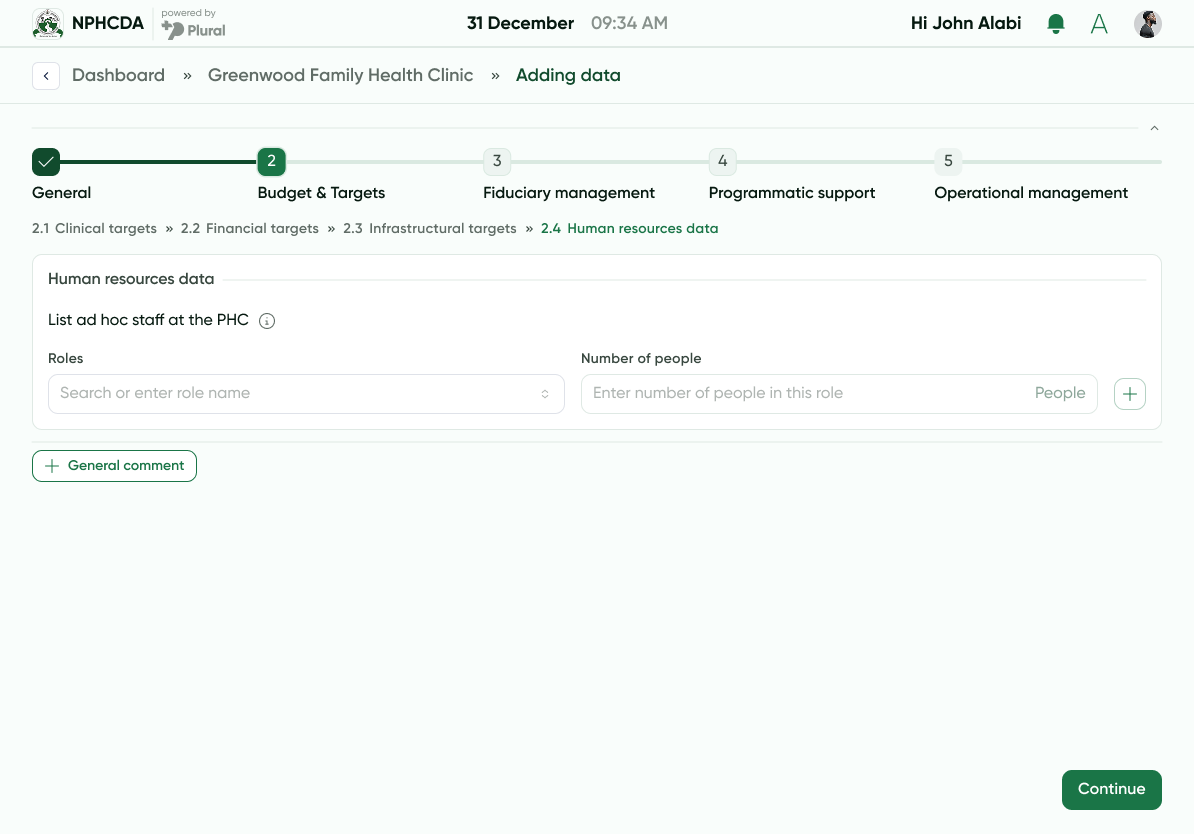This screenshot has width=1194, height=834.
Task: Click the plus icon to add another role
Action: [x=1130, y=393]
